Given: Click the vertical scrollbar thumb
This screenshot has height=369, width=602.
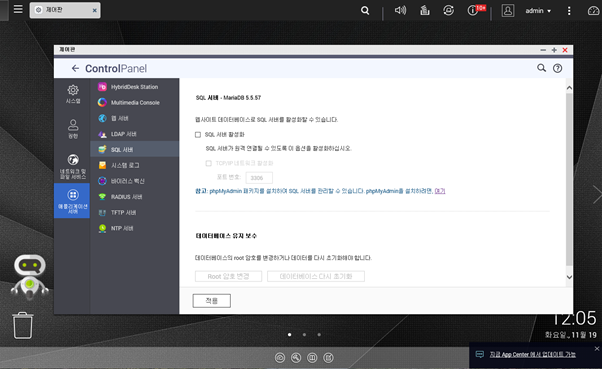Looking at the screenshot, I should (x=569, y=179).
